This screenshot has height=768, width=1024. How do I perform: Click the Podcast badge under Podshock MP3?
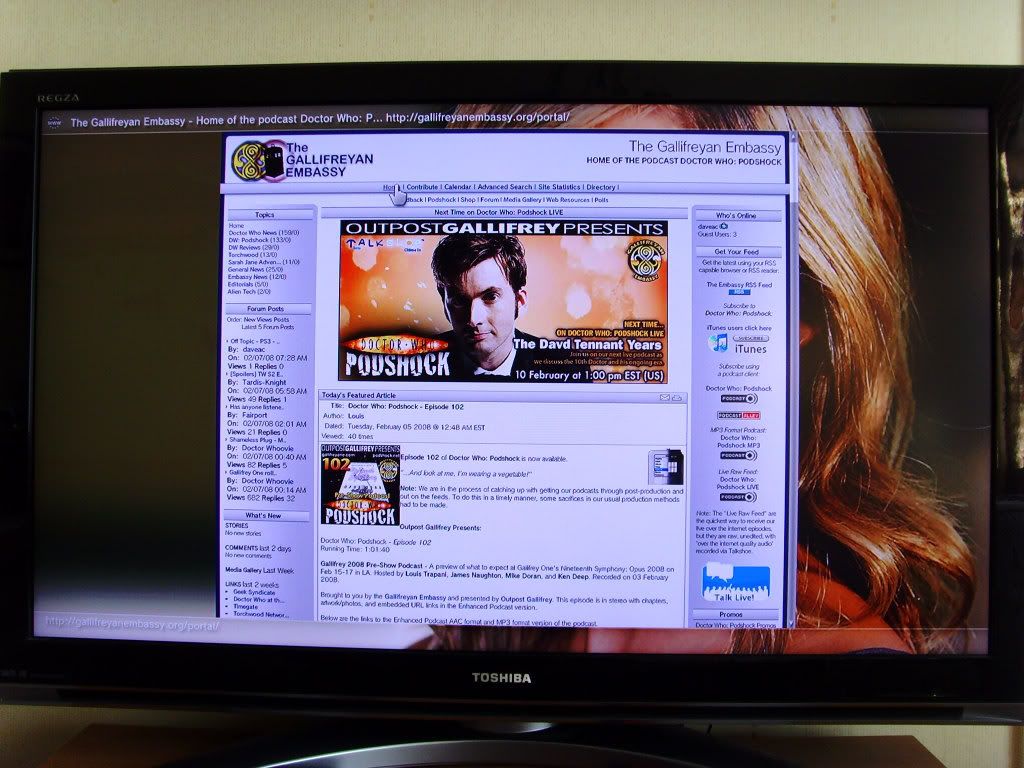tap(739, 455)
